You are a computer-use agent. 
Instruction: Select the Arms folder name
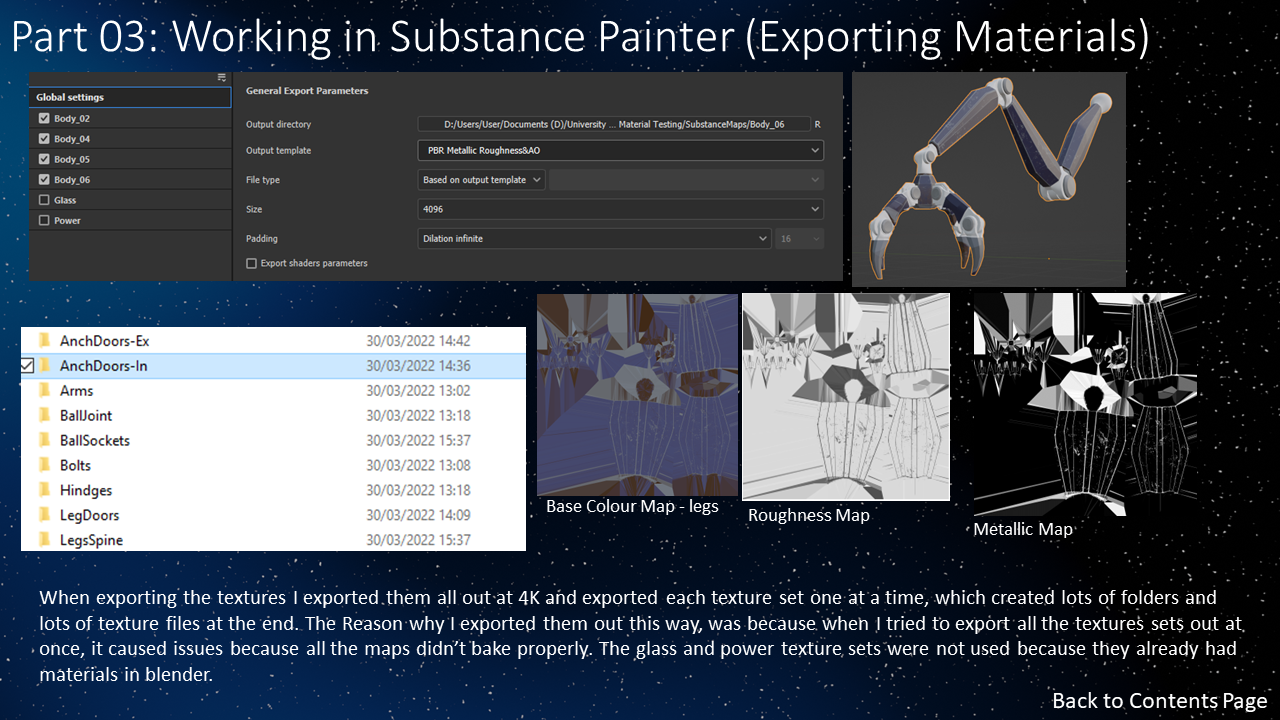point(76,391)
